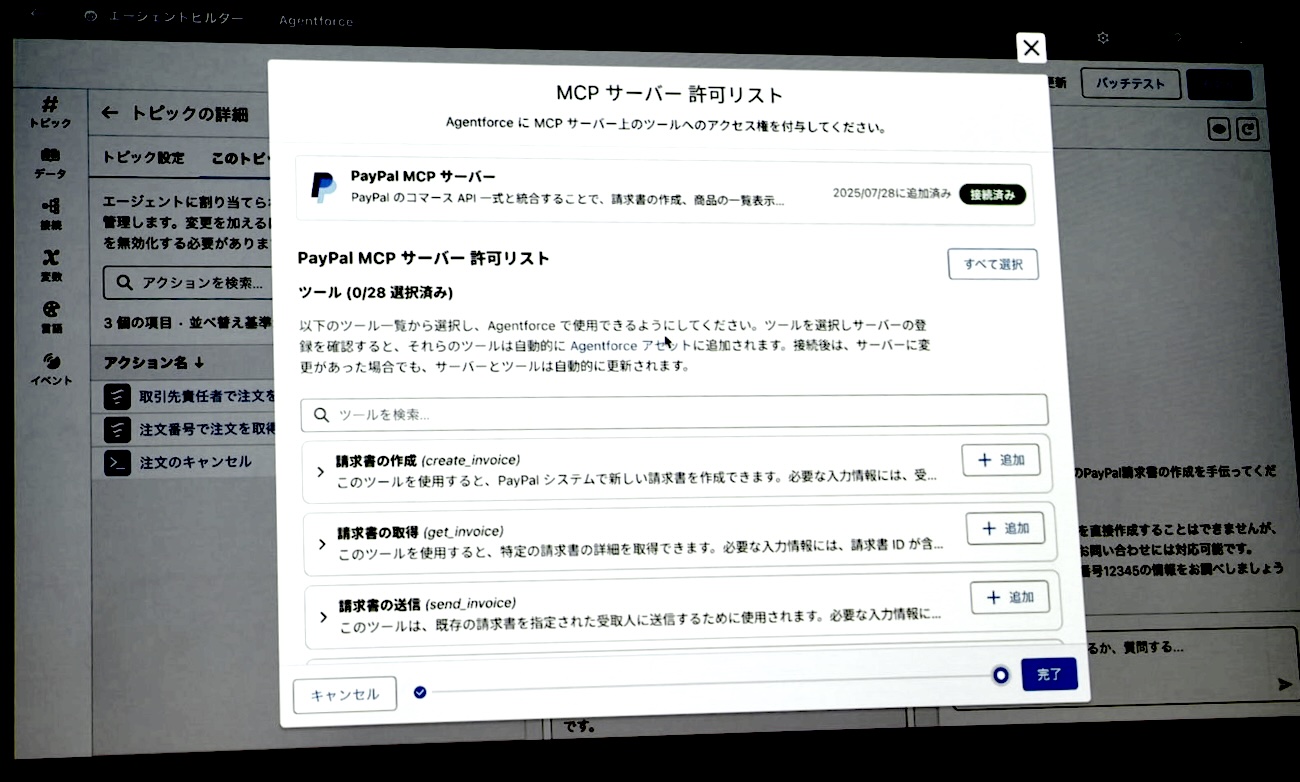Go back from トピックの詳細 with arrow
The width and height of the screenshot is (1300, 782).
pos(111,113)
